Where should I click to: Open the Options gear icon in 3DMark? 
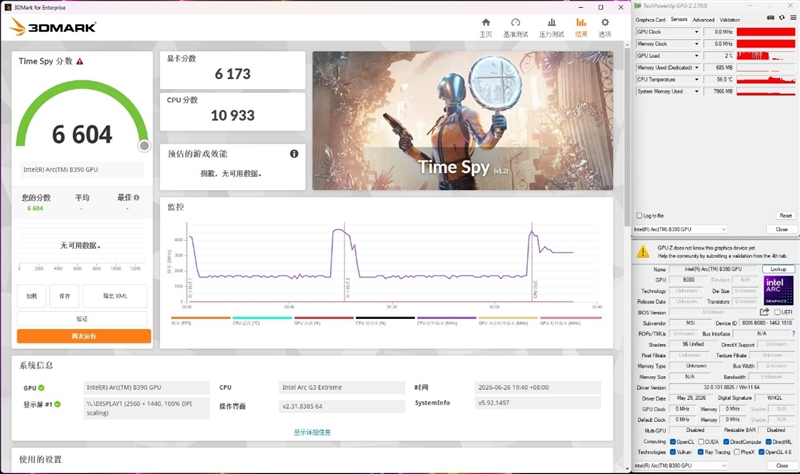[x=605, y=22]
